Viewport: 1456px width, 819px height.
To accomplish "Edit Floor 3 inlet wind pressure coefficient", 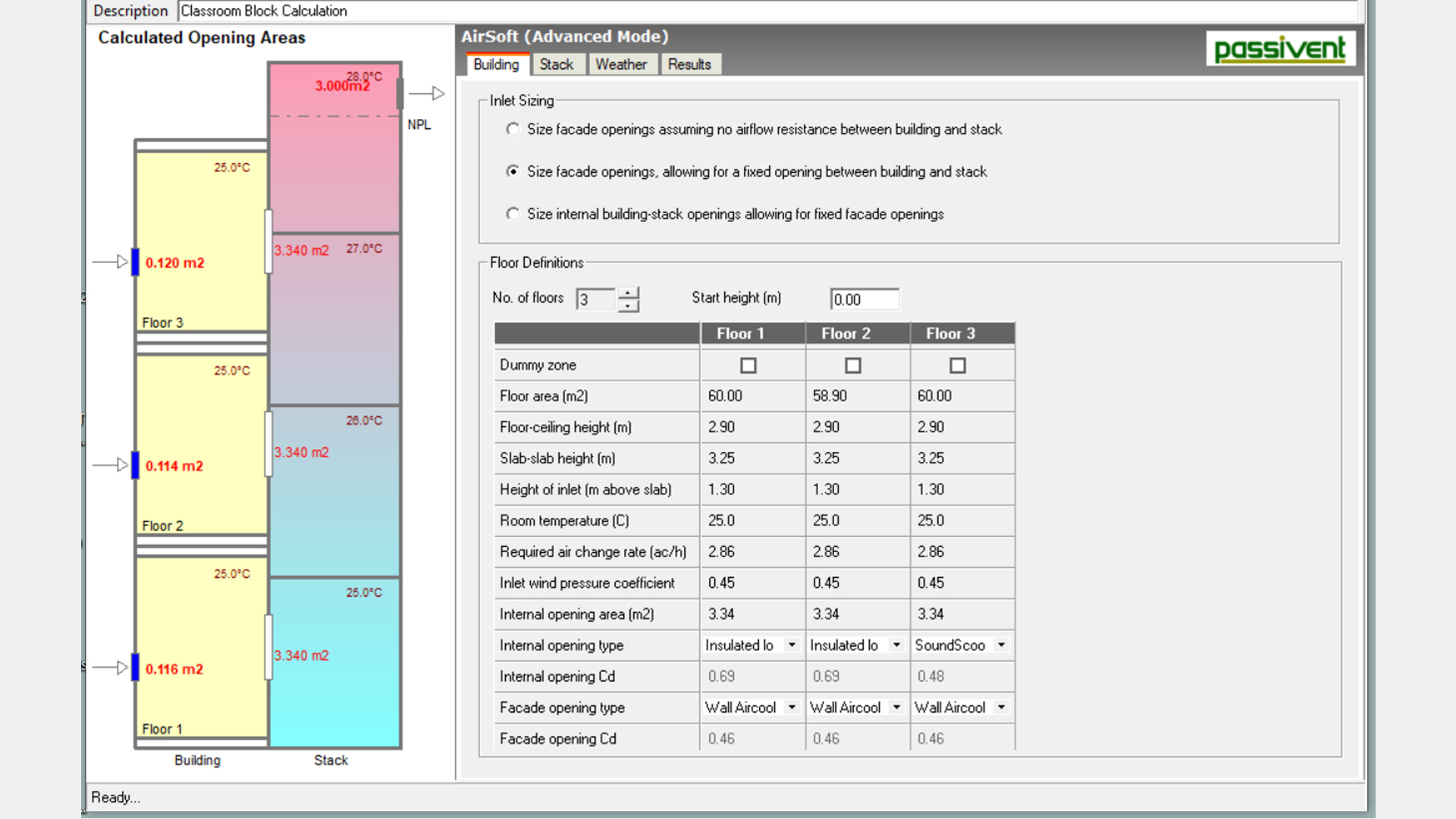I will (x=962, y=582).
